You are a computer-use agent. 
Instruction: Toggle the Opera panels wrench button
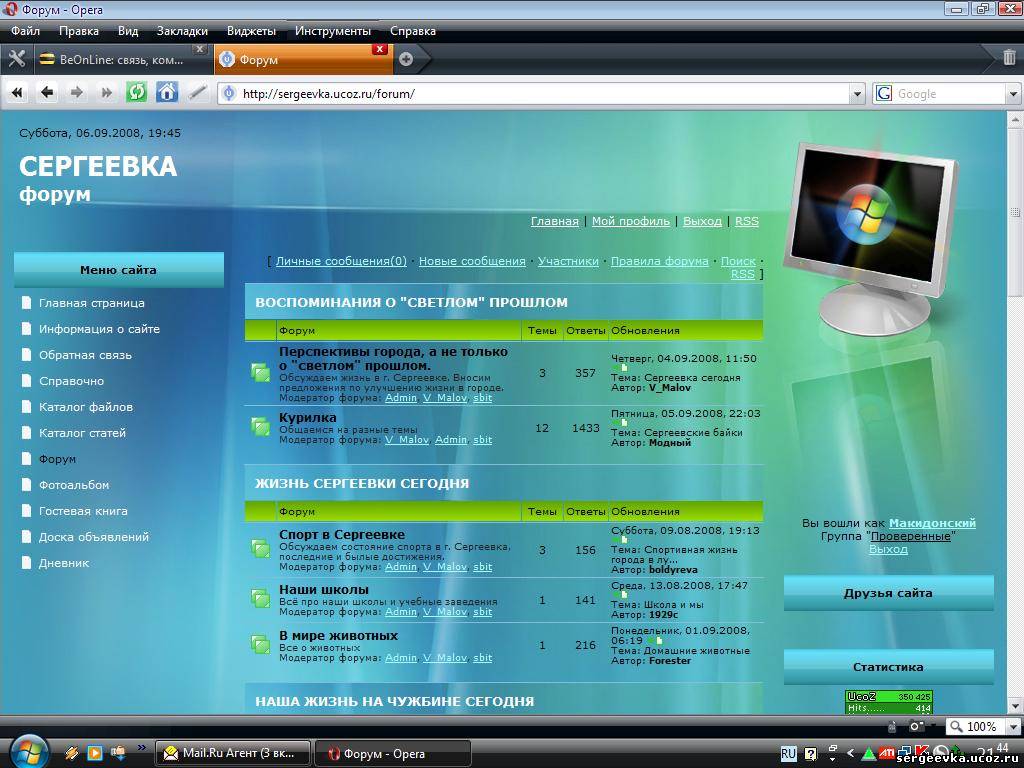tap(16, 59)
